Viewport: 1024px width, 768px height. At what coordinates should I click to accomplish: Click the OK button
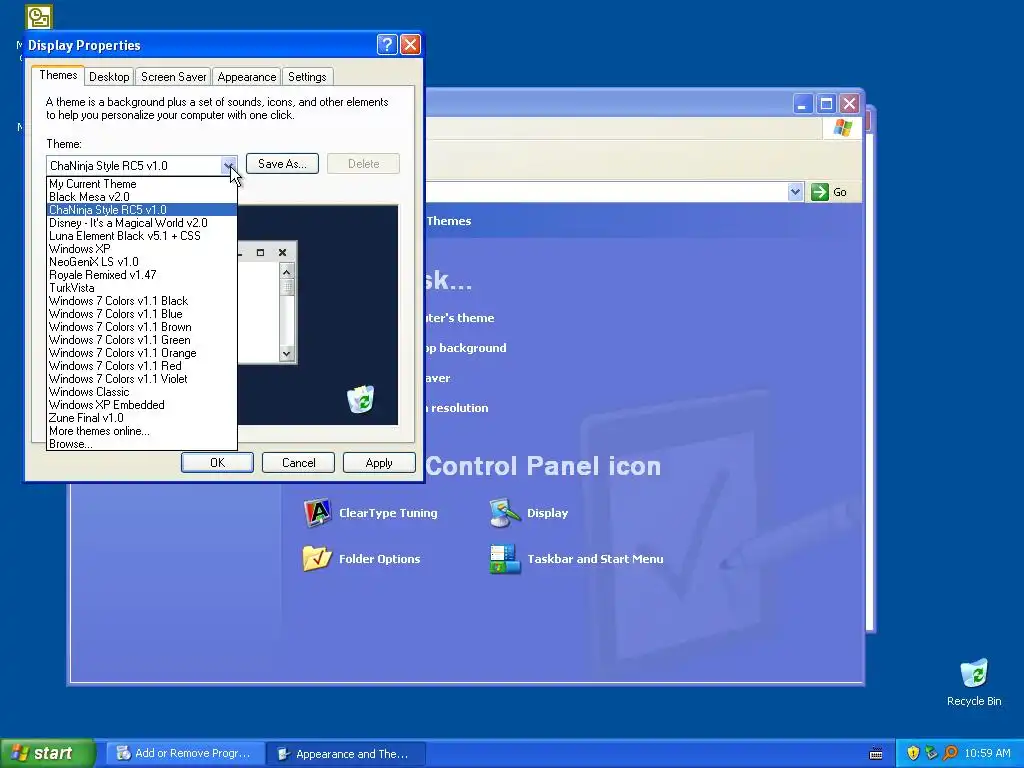(217, 462)
